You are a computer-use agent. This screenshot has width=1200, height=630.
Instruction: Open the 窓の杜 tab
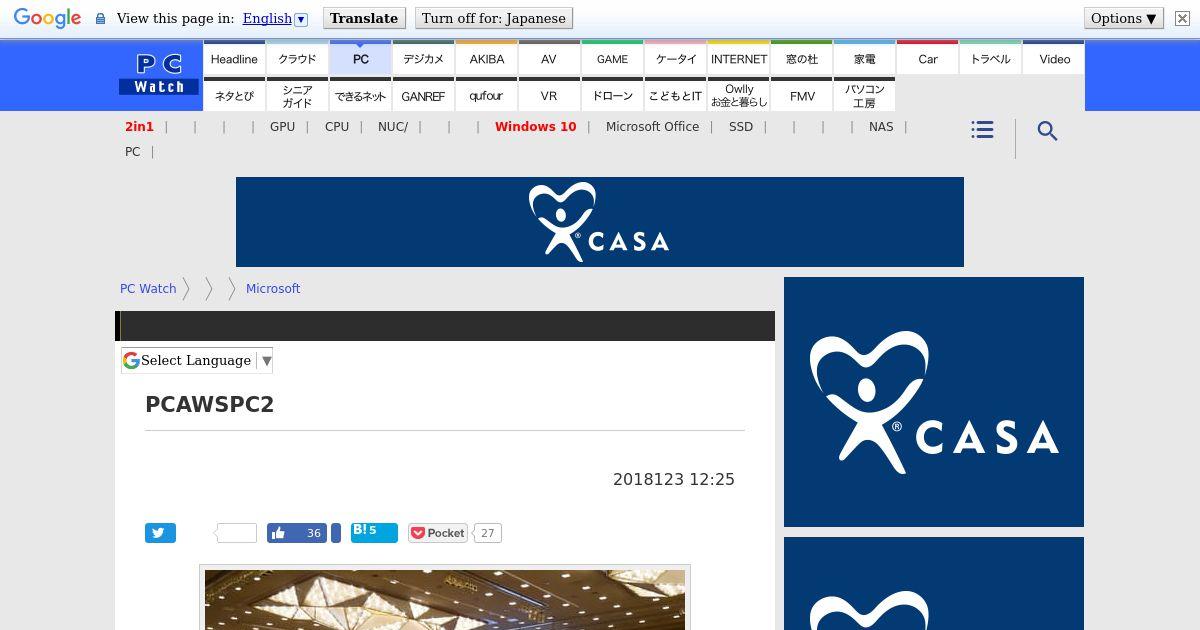[x=801, y=59]
